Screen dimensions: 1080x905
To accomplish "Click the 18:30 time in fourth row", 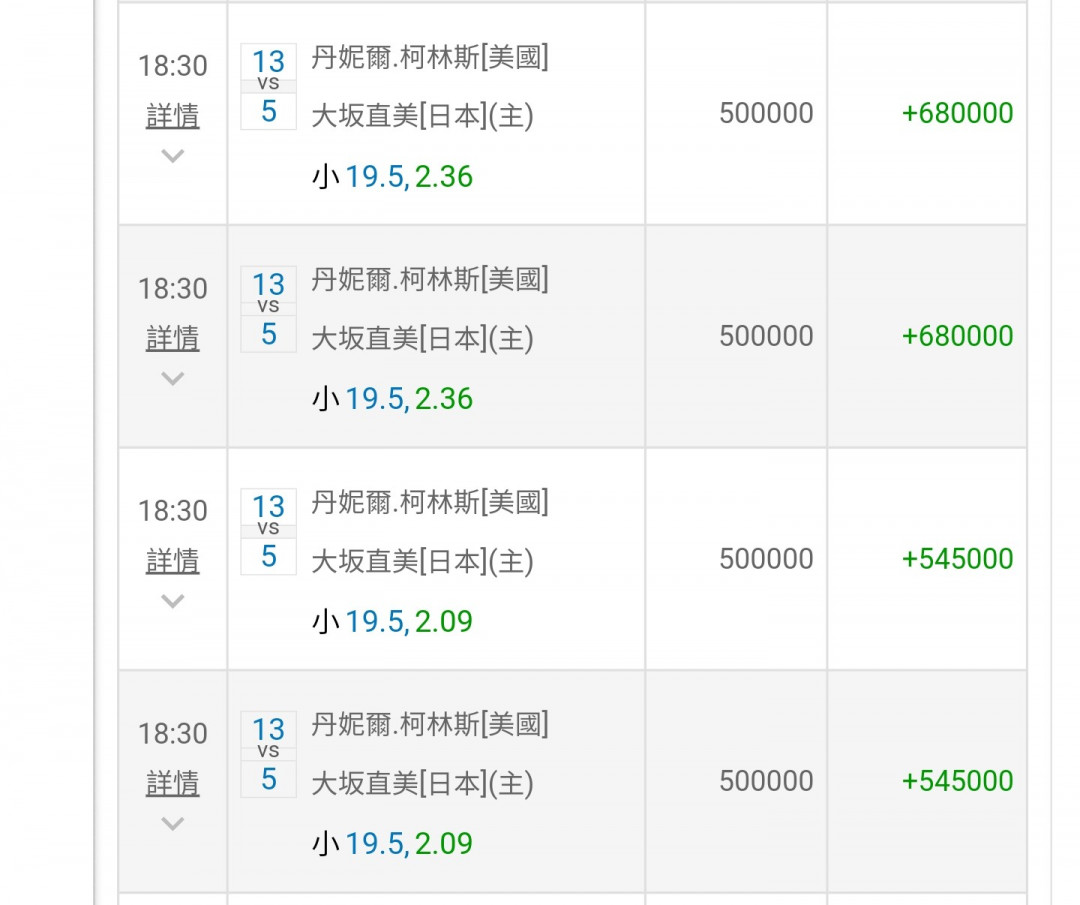I will coord(172,734).
